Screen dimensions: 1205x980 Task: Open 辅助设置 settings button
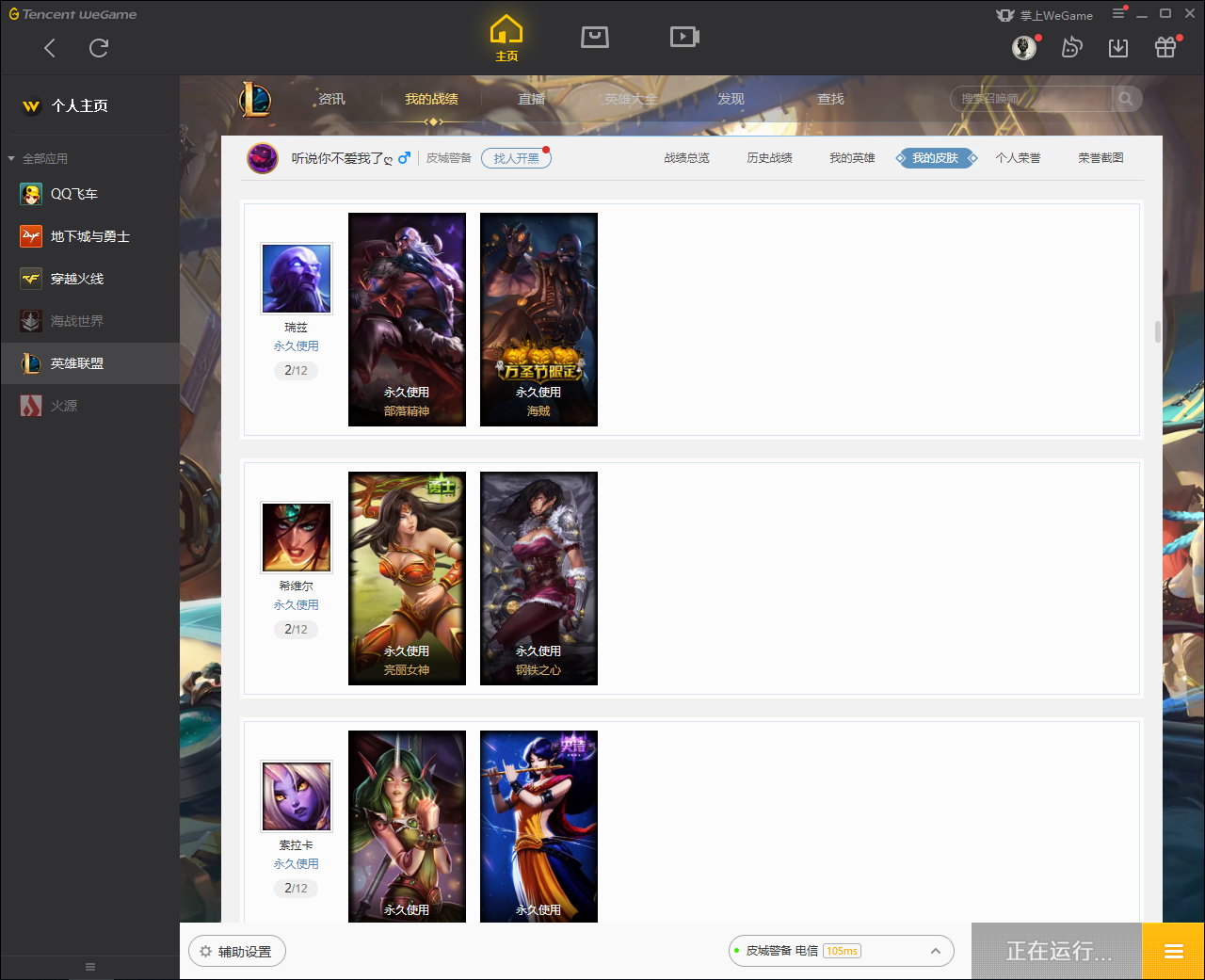[x=237, y=952]
